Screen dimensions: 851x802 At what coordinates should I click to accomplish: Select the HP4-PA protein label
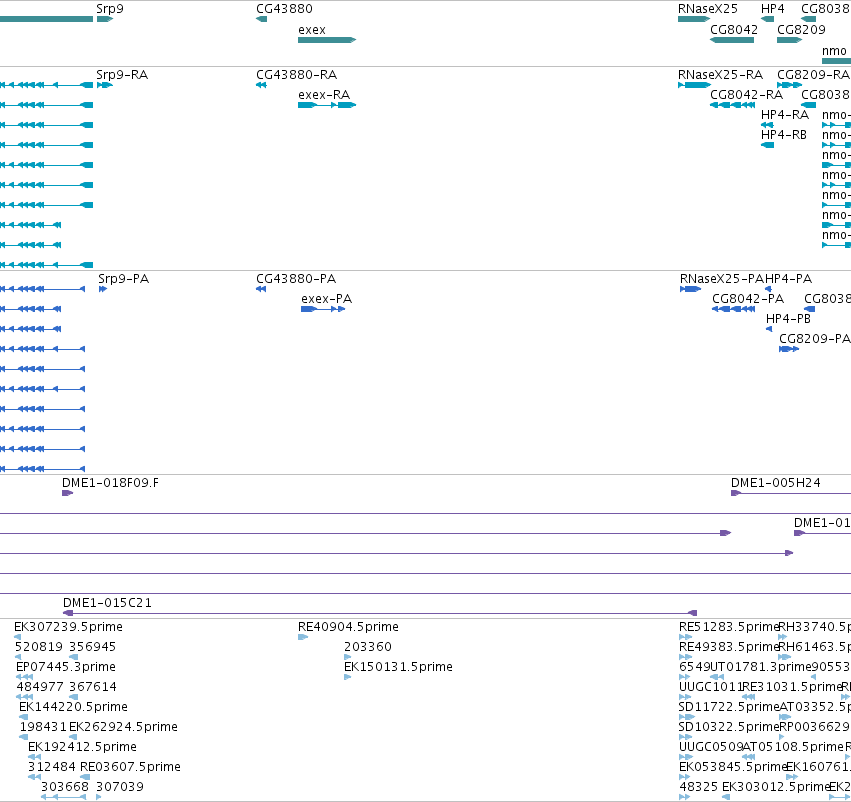(x=789, y=278)
